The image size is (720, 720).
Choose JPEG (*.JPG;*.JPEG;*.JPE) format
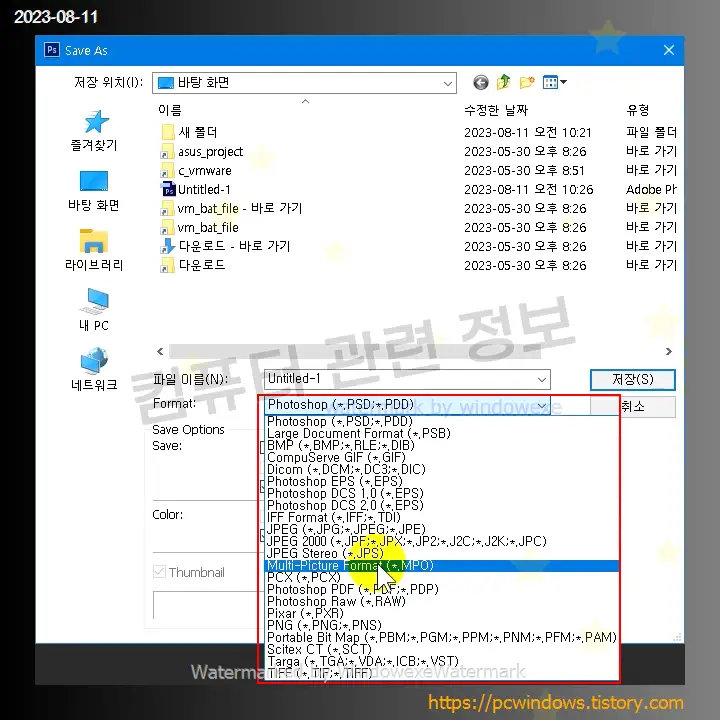442,529
